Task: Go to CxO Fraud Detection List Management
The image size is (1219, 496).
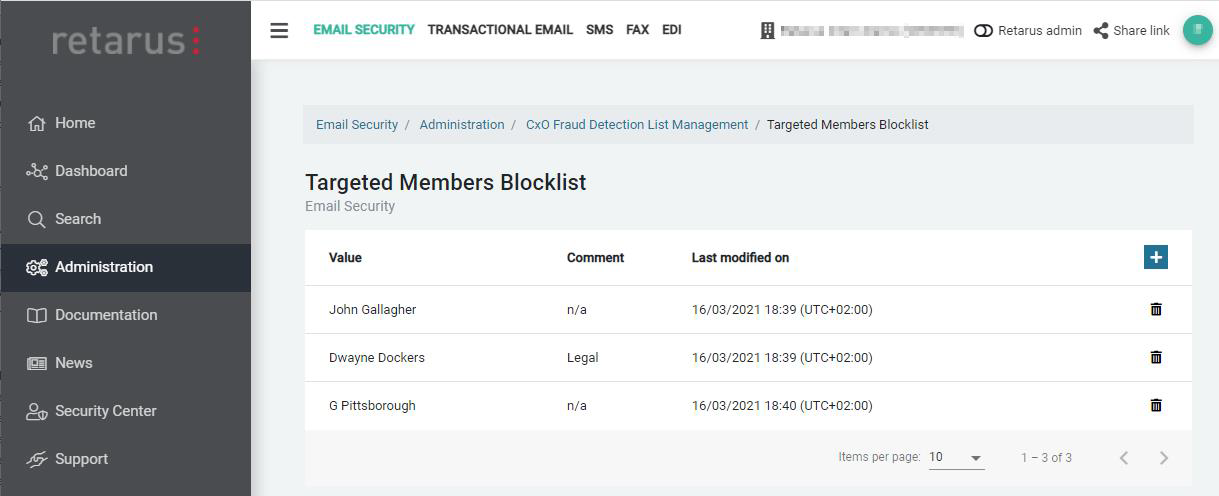Action: 637,125
